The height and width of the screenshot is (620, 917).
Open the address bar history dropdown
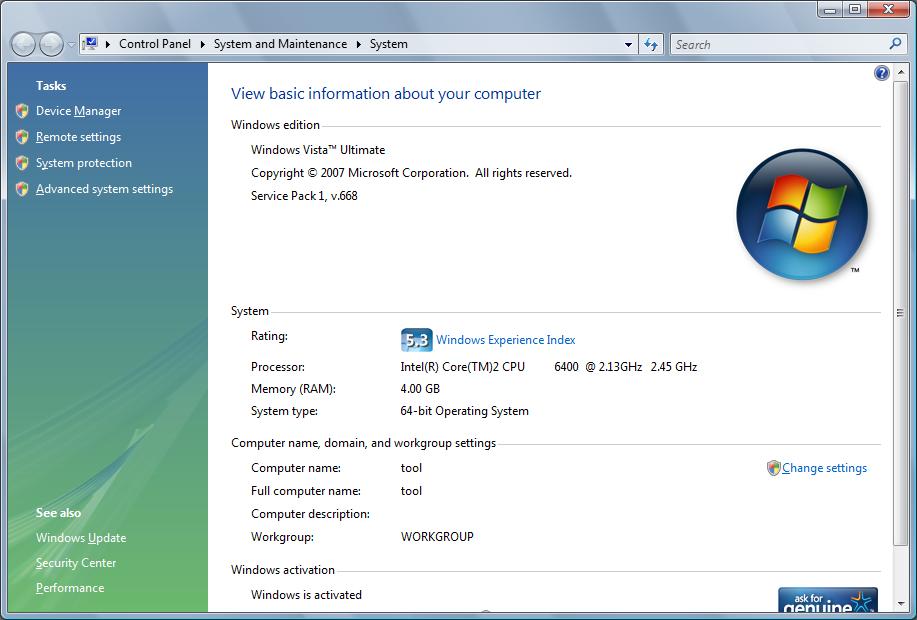pyautogui.click(x=628, y=44)
